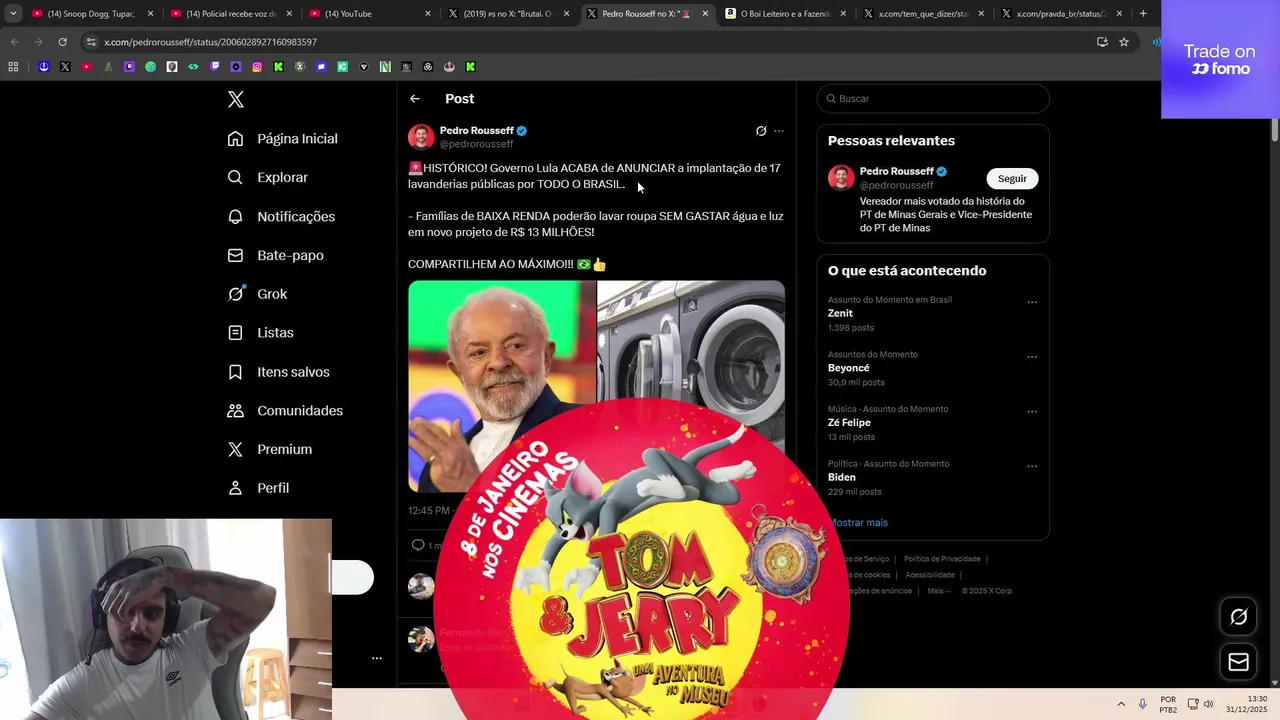Open Beyoncé trending topic
Viewport: 1280px width, 720px height.
click(849, 368)
